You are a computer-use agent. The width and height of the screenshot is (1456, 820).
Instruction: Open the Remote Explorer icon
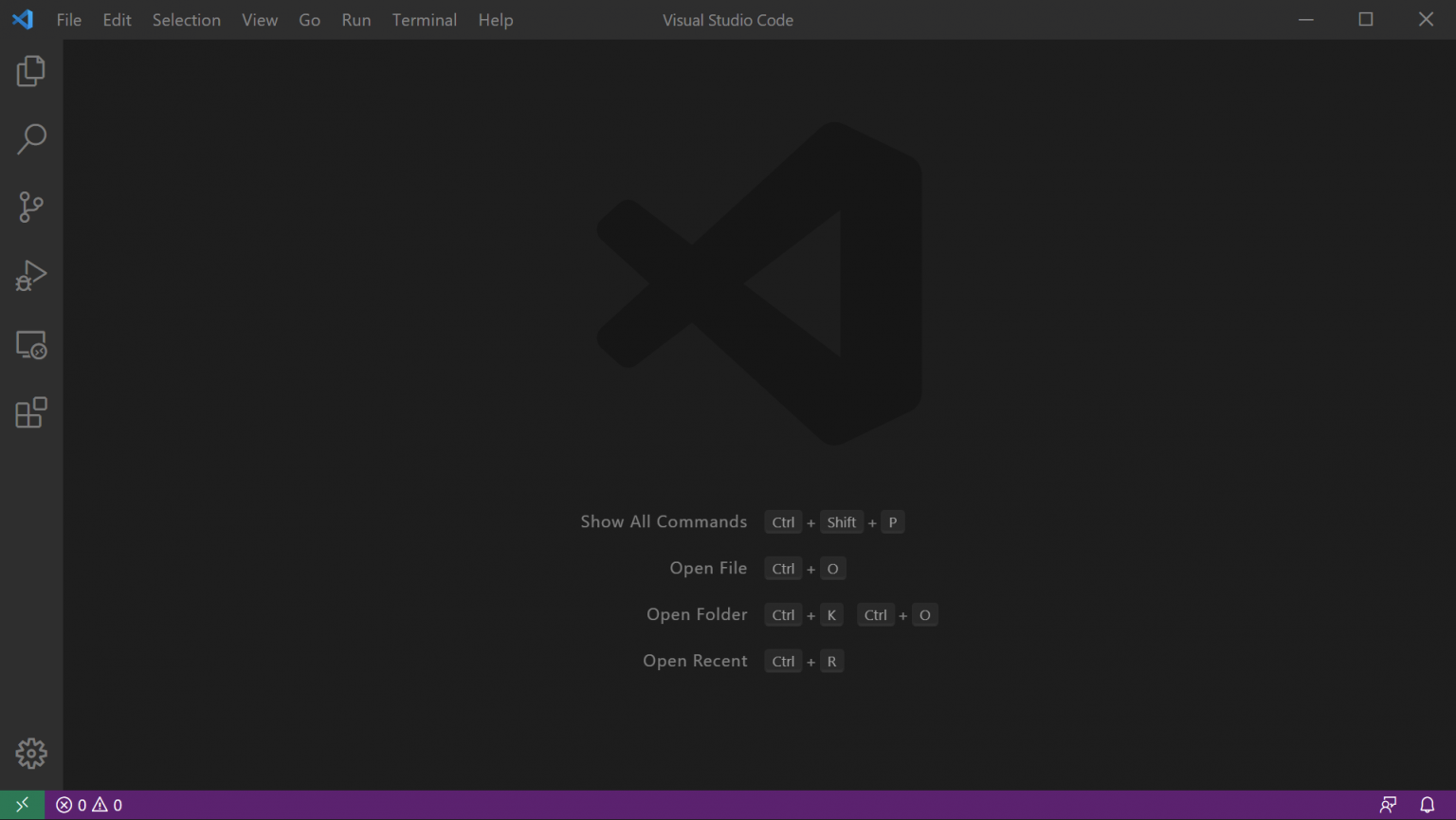pos(31,344)
